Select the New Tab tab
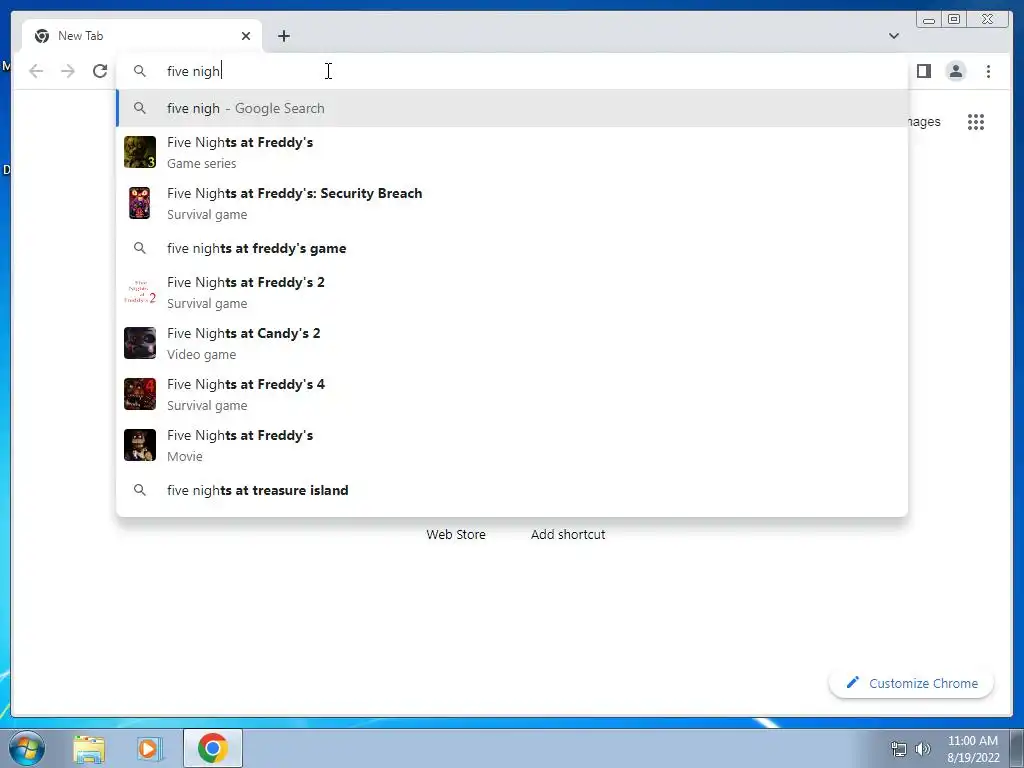 click(x=142, y=36)
